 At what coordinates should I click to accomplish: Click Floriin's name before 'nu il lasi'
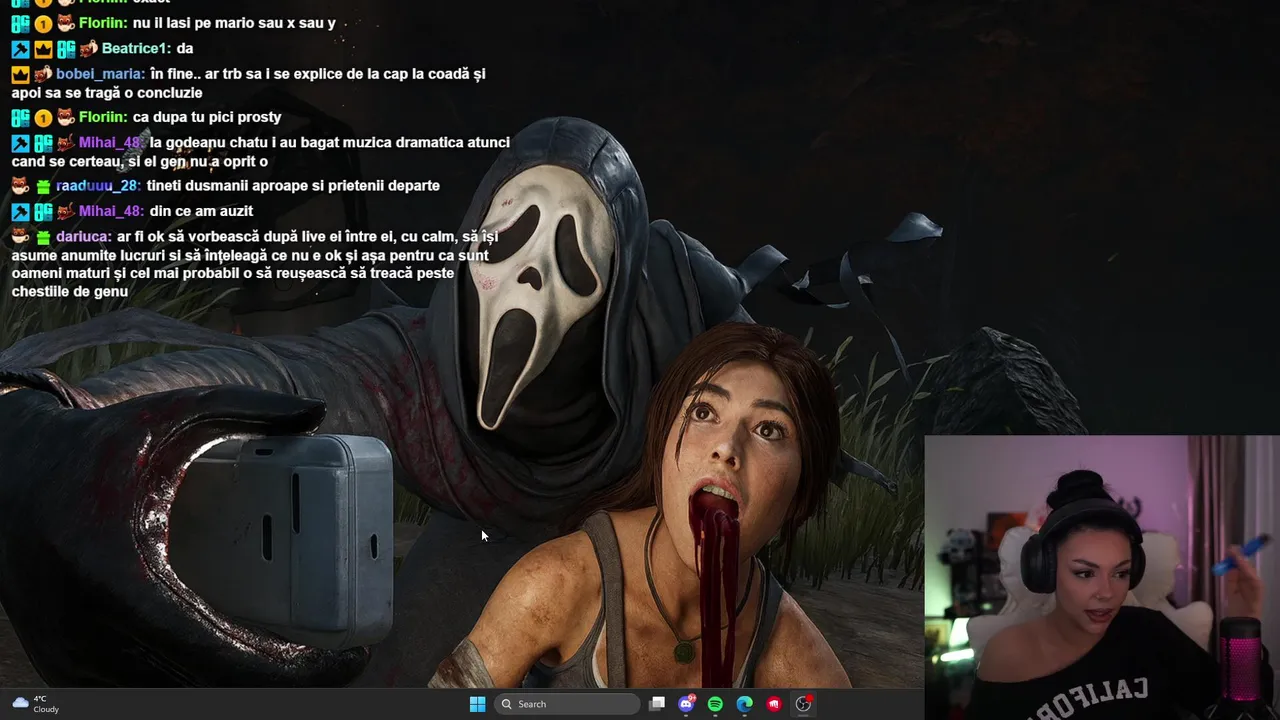[102, 23]
